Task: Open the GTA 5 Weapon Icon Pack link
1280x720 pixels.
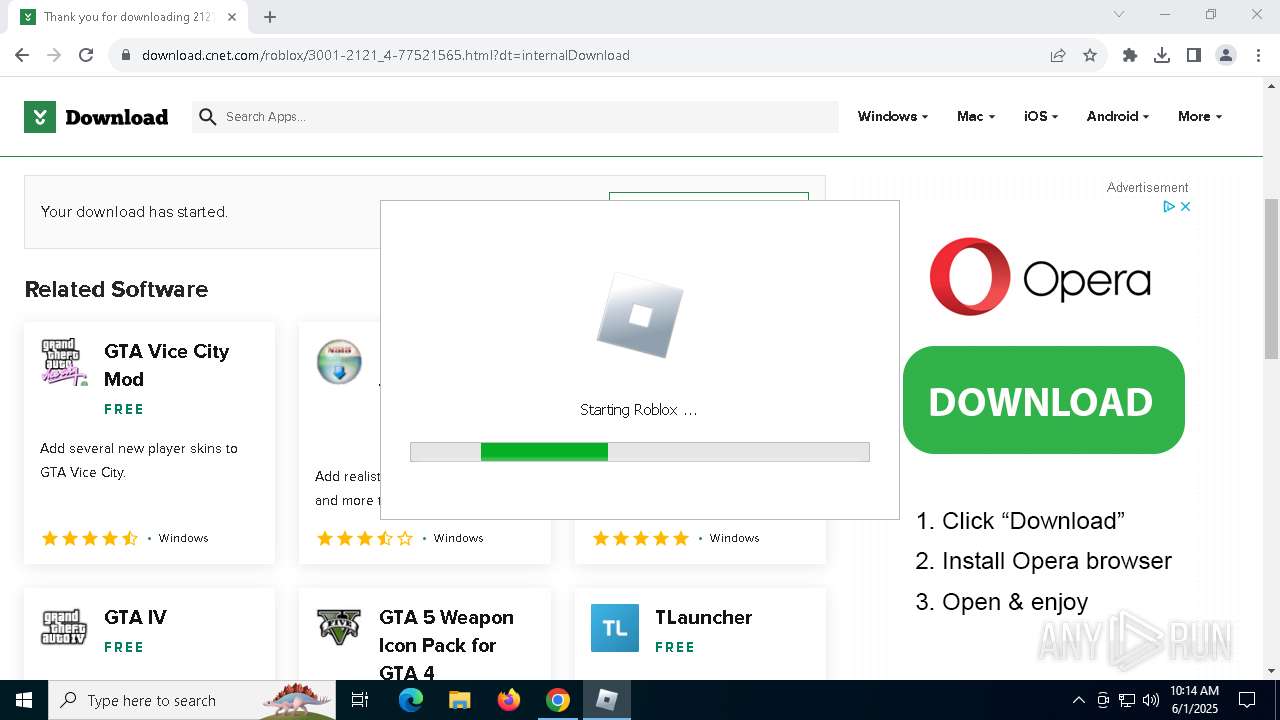Action: (446, 645)
